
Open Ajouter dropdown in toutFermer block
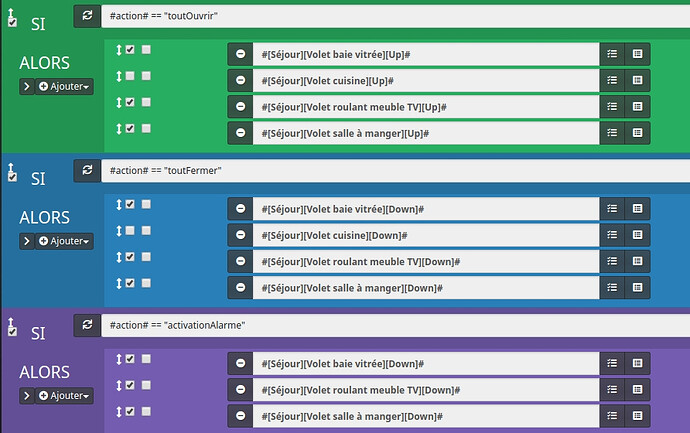[x=64, y=241]
